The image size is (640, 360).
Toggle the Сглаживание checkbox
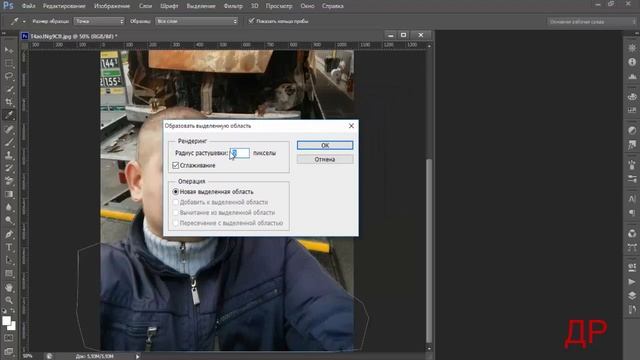(x=176, y=165)
